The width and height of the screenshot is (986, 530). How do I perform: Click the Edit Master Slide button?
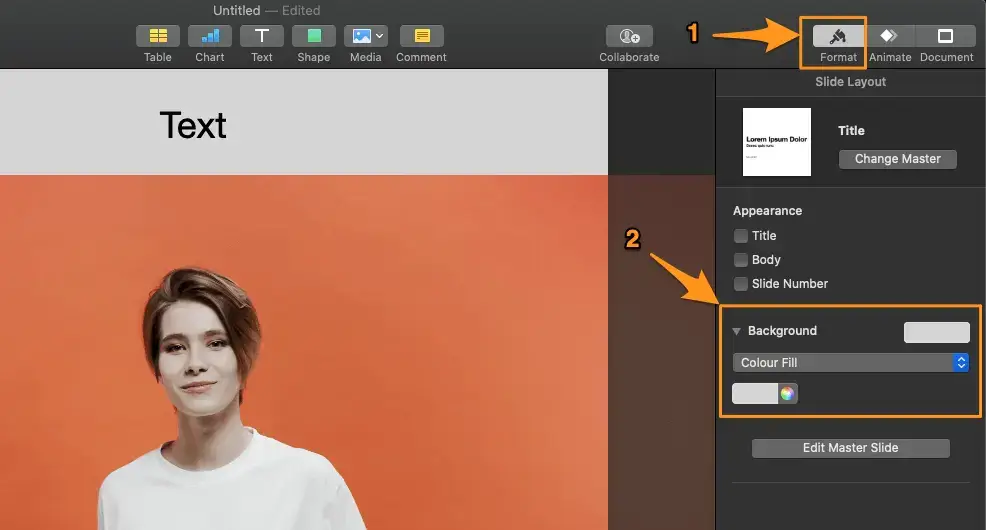(x=850, y=448)
